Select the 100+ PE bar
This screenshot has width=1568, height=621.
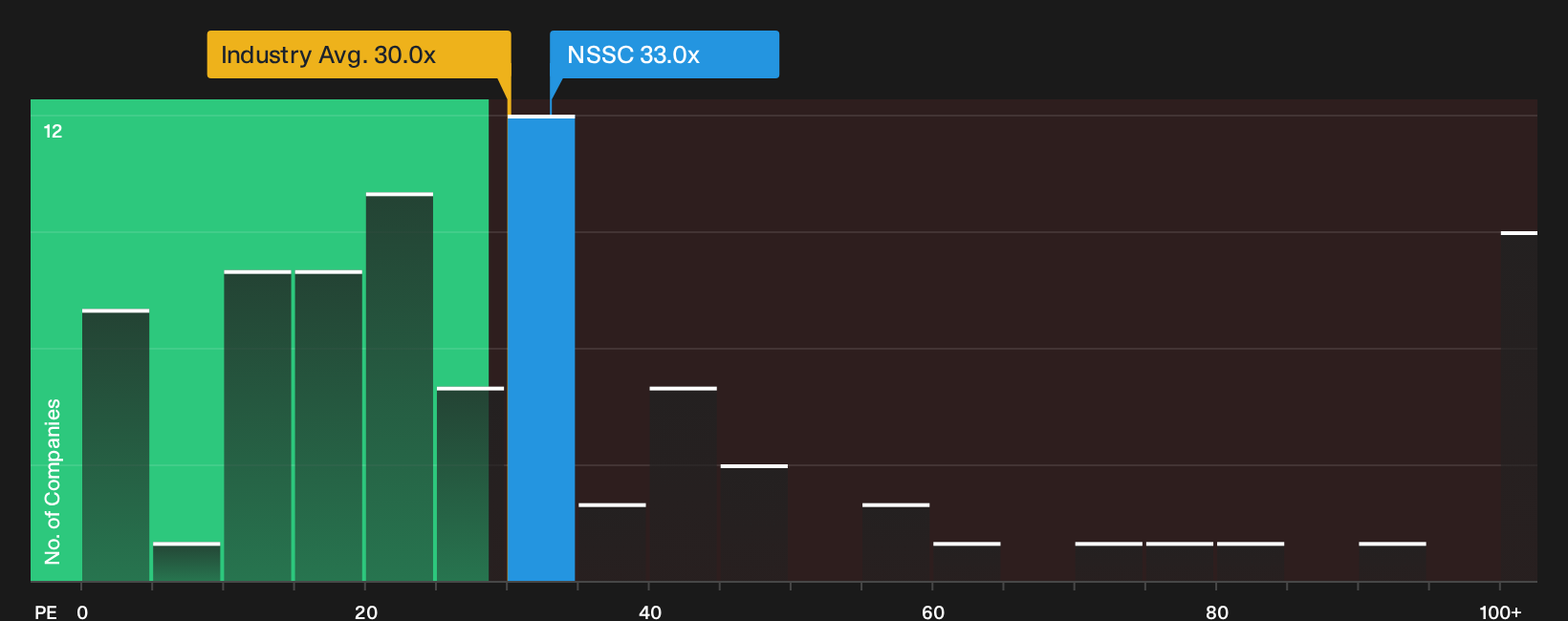pyautogui.click(x=1519, y=406)
